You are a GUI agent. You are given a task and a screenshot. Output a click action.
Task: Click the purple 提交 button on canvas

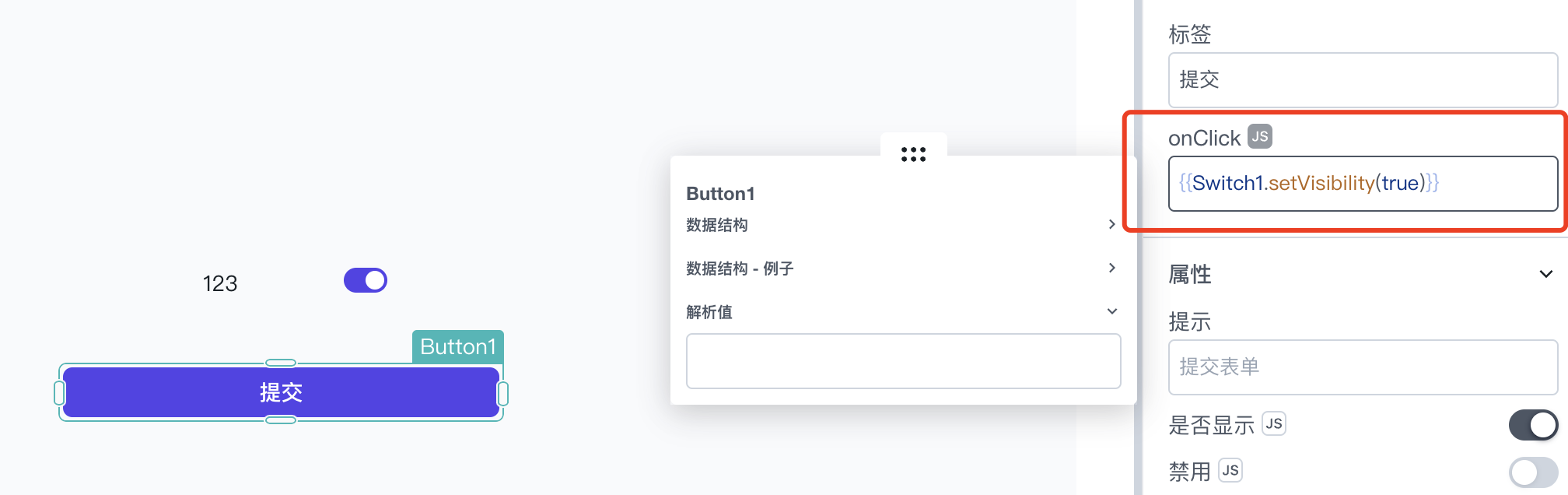click(281, 392)
